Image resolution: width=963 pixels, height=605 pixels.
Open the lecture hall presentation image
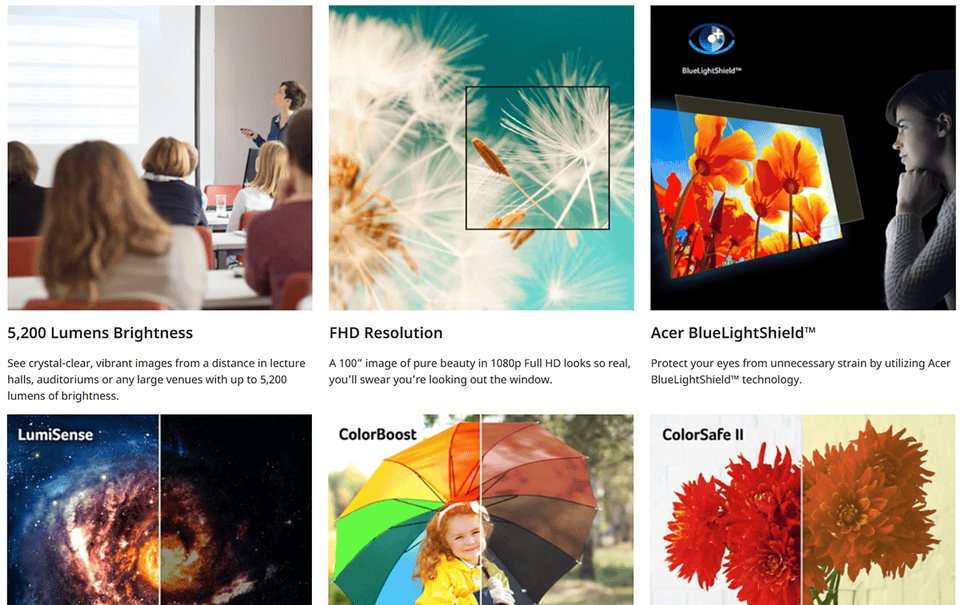[160, 158]
